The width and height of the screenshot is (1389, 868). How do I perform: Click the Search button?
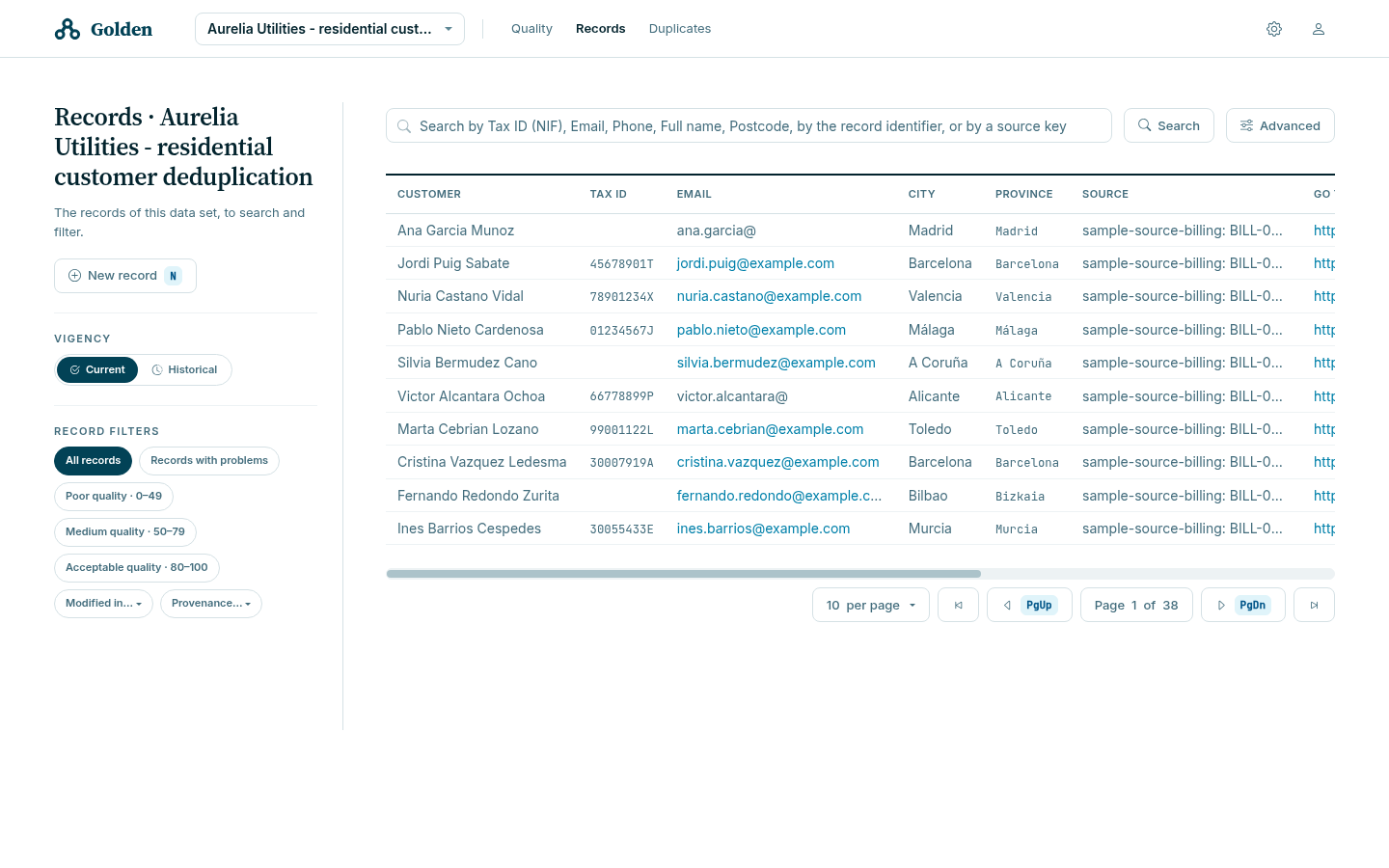[1169, 125]
